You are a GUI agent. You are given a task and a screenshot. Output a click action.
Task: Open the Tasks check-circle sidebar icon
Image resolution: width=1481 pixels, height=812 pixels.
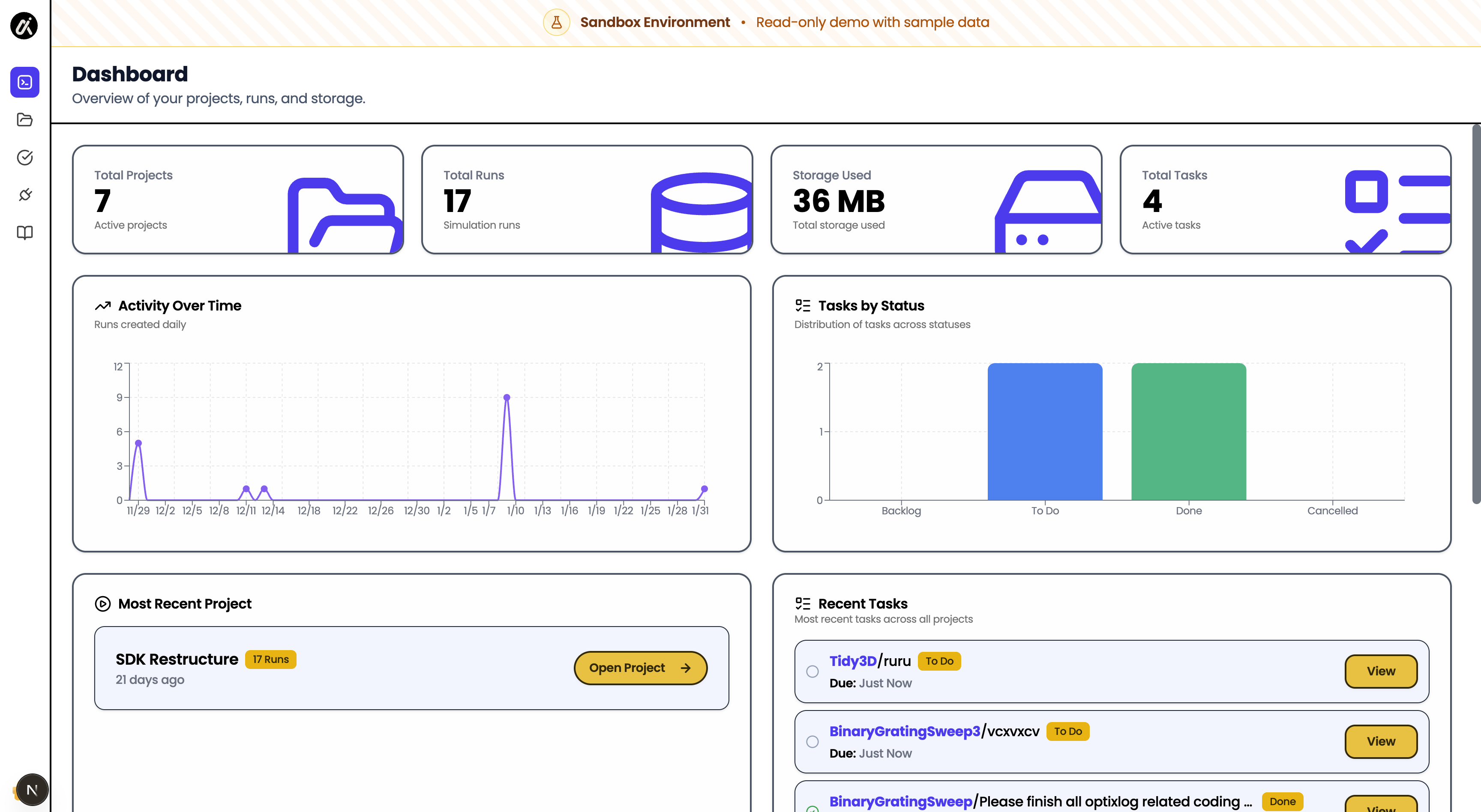coord(25,157)
